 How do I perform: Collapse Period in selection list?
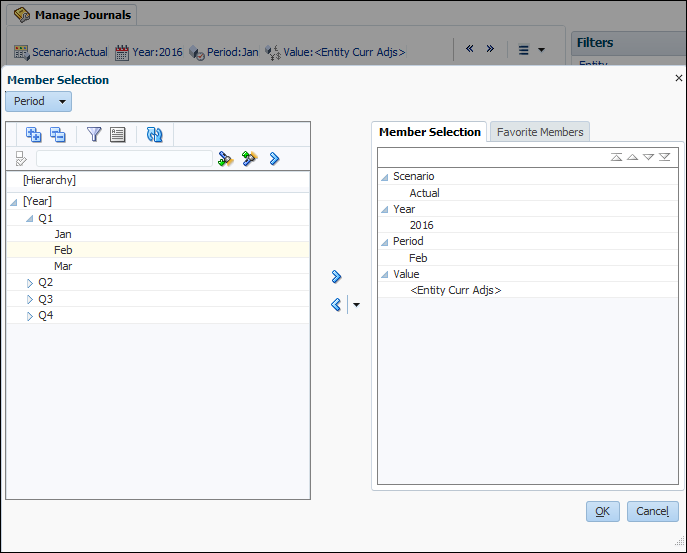384,242
